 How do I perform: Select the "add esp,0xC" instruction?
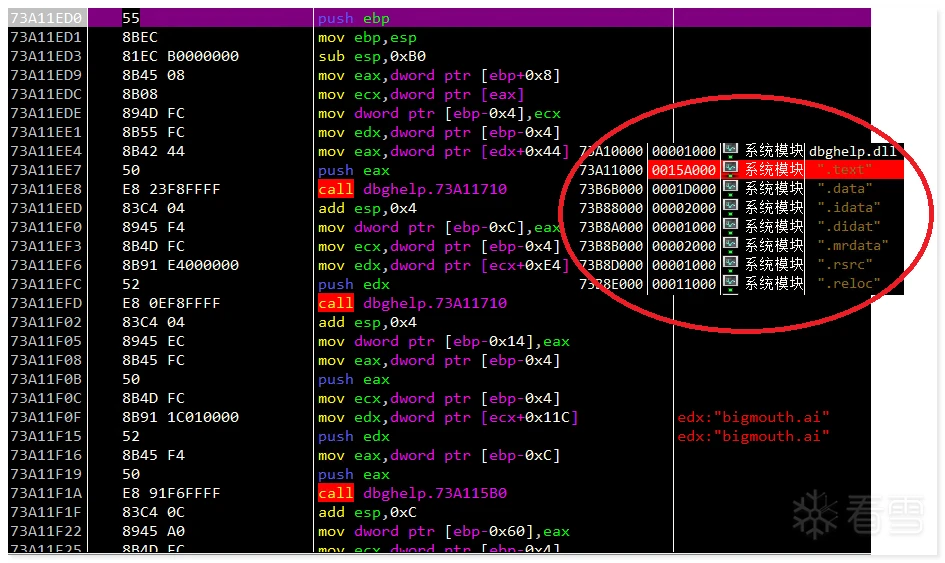367,512
